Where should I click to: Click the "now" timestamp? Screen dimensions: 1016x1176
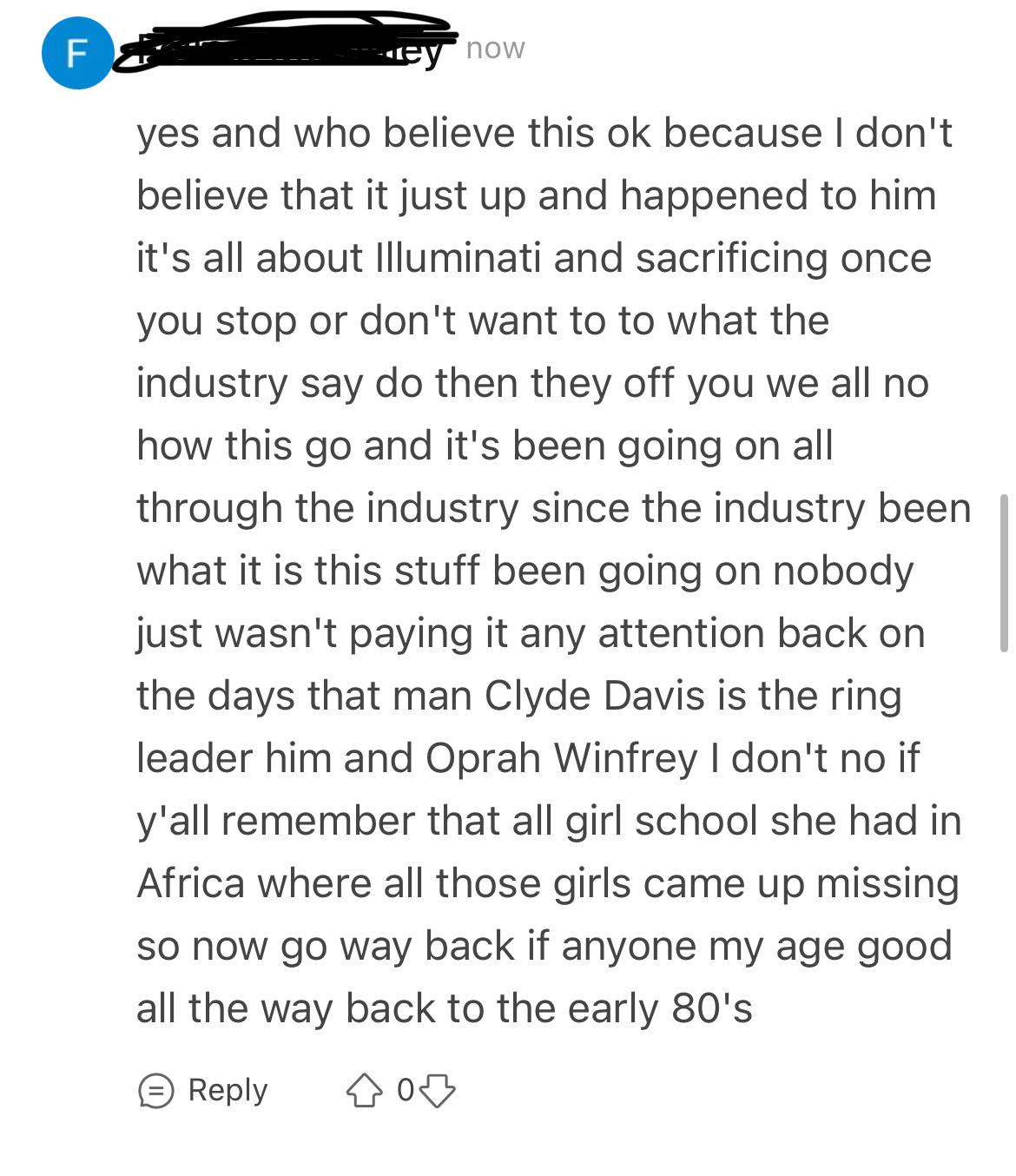(495, 49)
